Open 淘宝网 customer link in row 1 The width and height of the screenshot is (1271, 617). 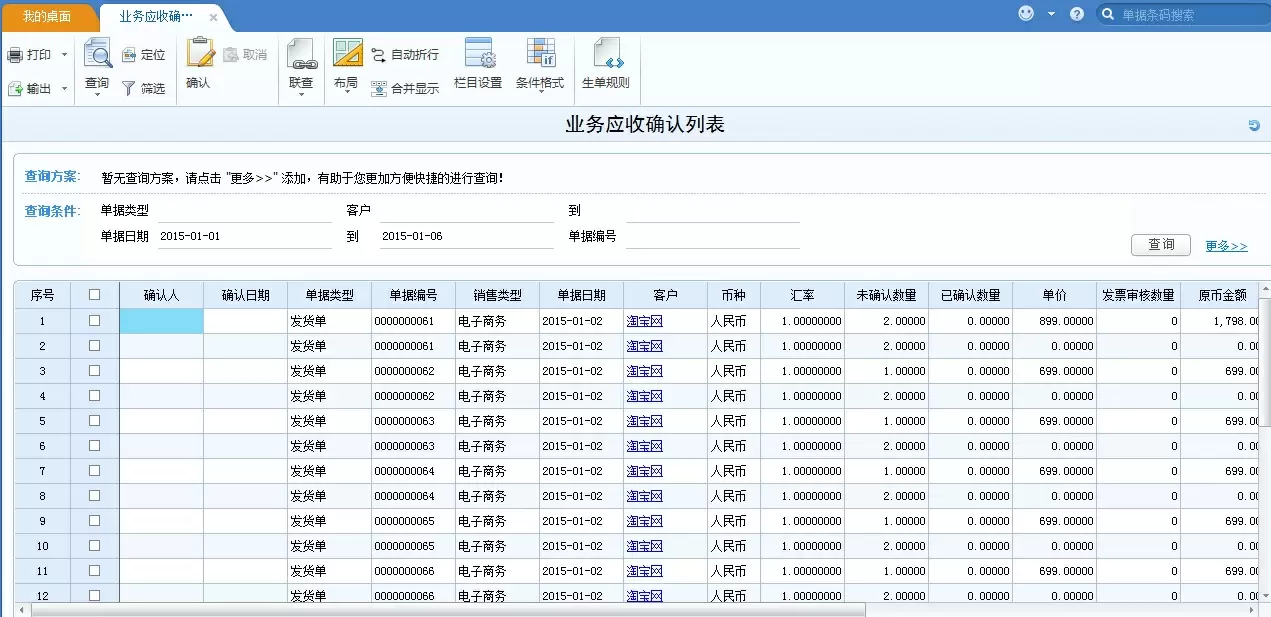(645, 321)
